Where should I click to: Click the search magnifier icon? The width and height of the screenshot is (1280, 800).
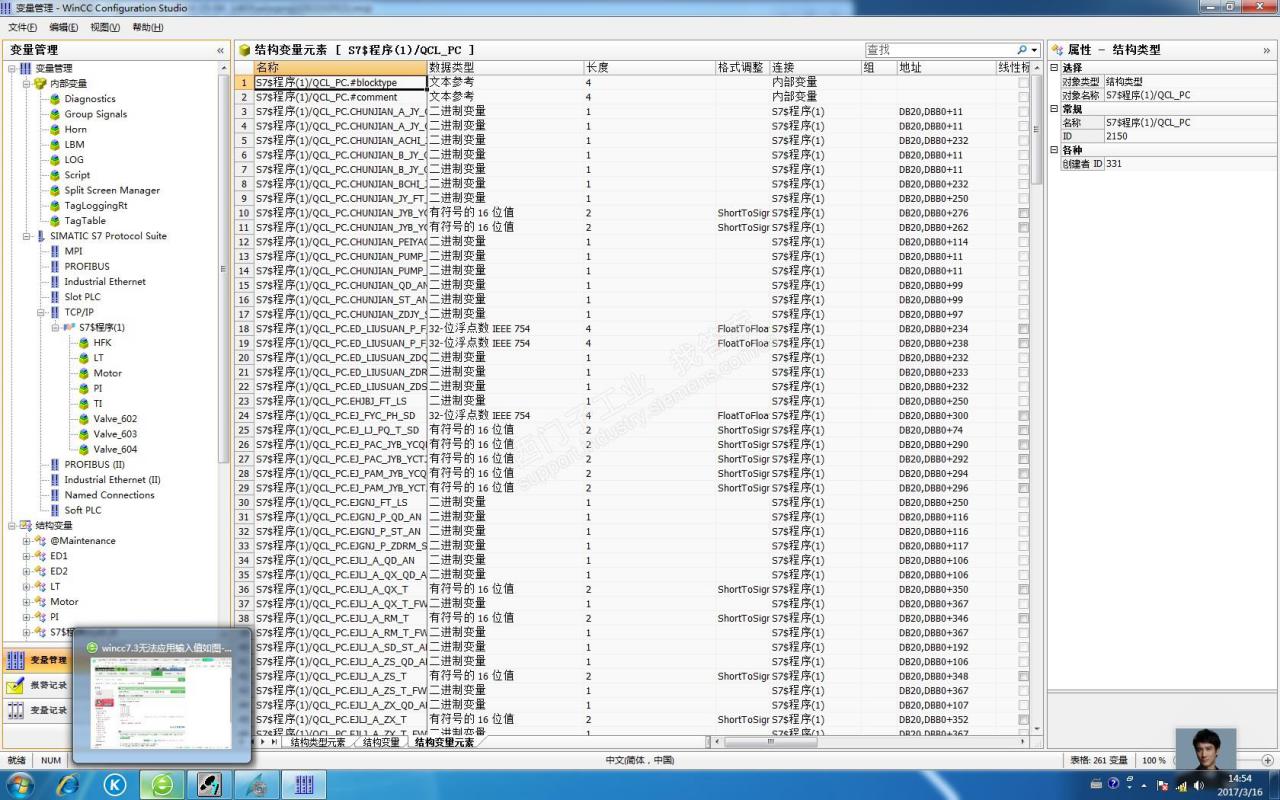point(1022,49)
